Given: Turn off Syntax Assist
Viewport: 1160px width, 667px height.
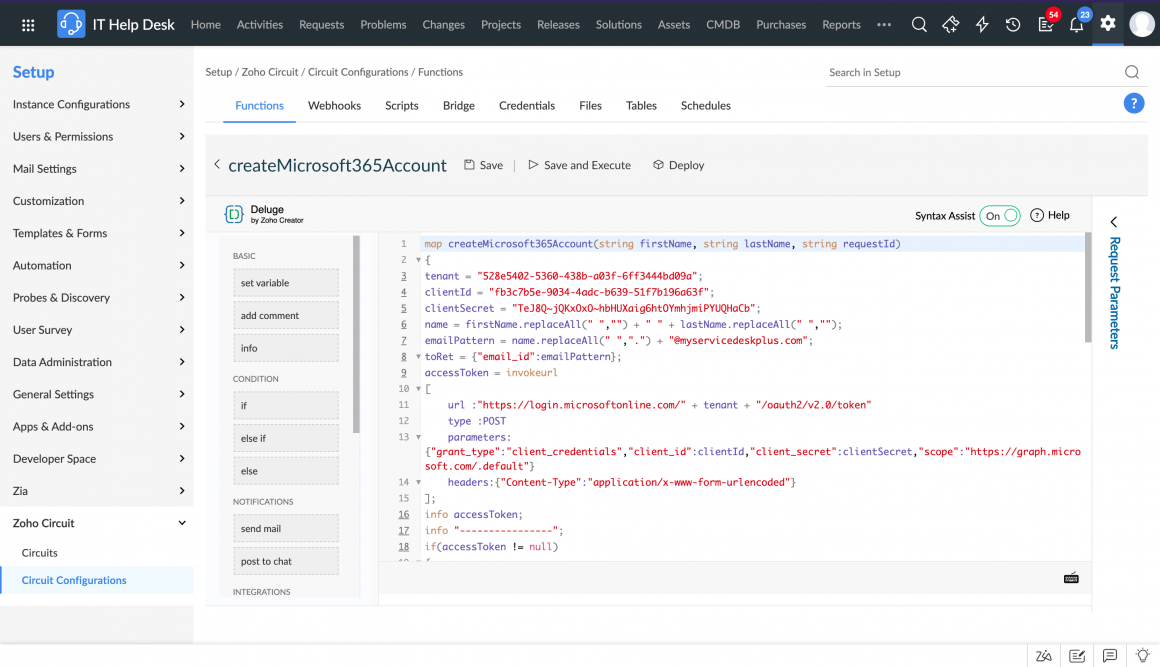Looking at the screenshot, I should (x=1000, y=215).
